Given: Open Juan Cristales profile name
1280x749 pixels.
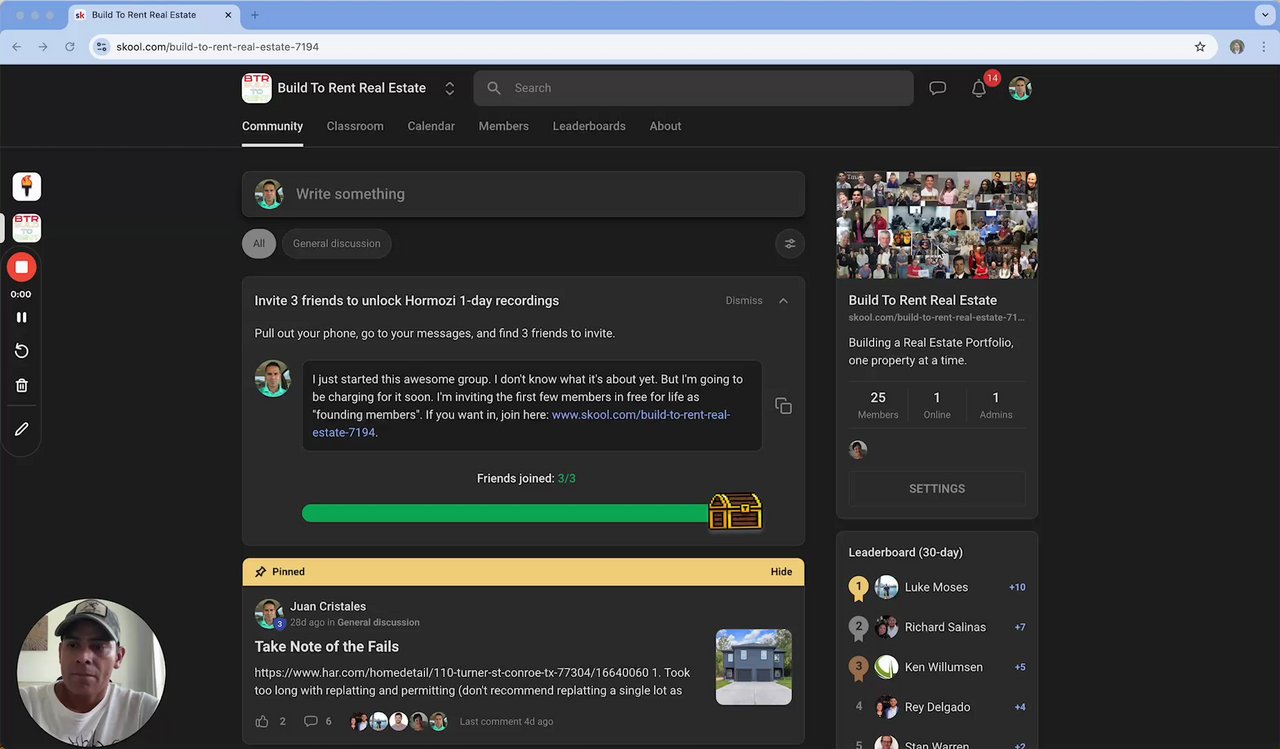Looking at the screenshot, I should coord(328,606).
